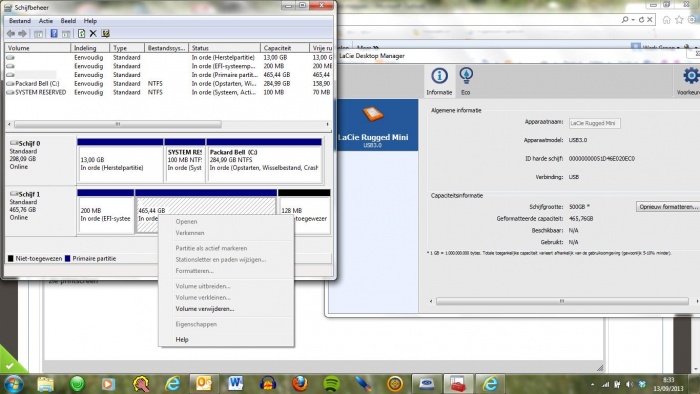The image size is (700, 394).
Task: Click the Windows Start orb
Action: 13,383
